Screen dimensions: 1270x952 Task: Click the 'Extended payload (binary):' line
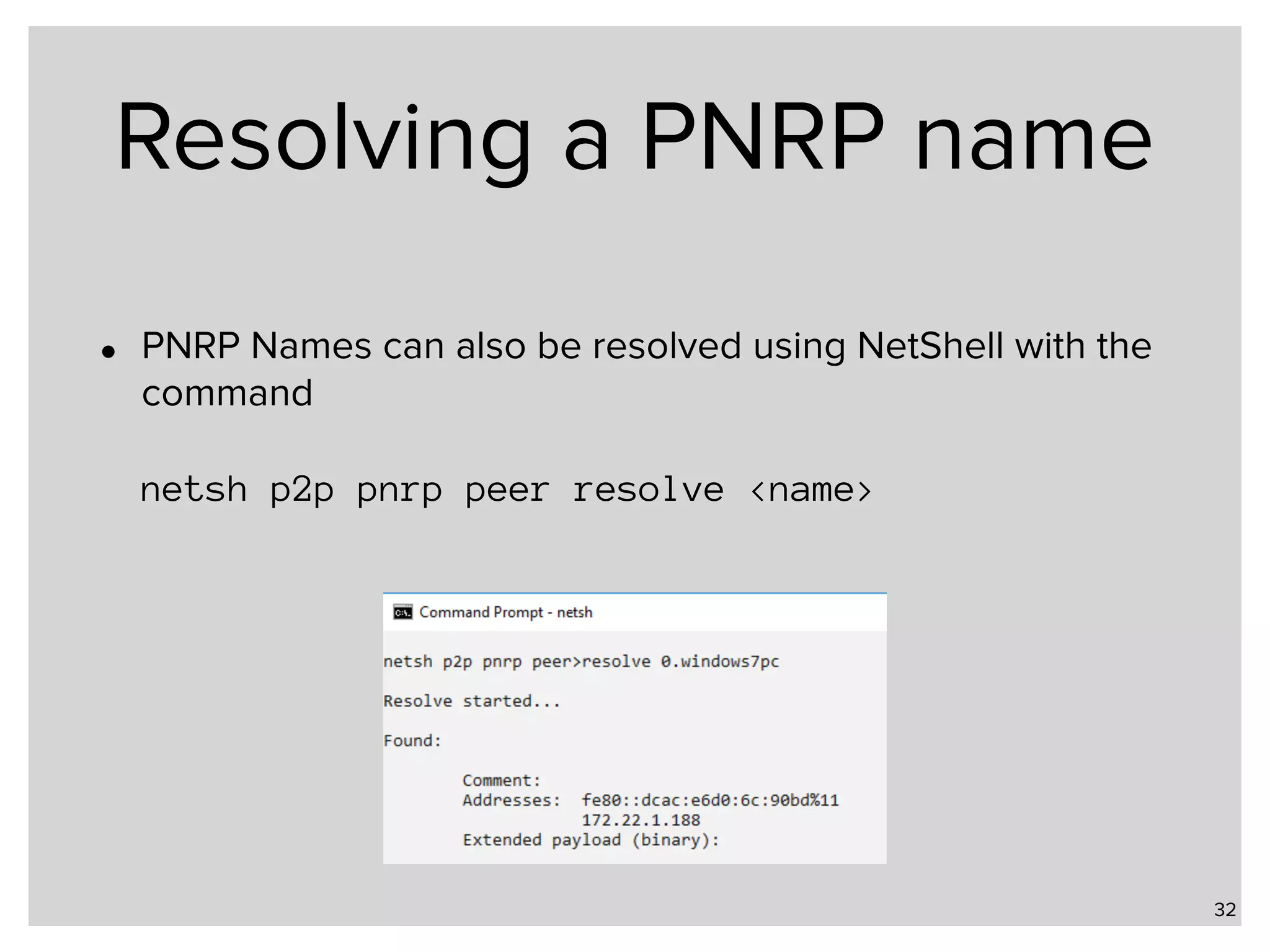591,840
